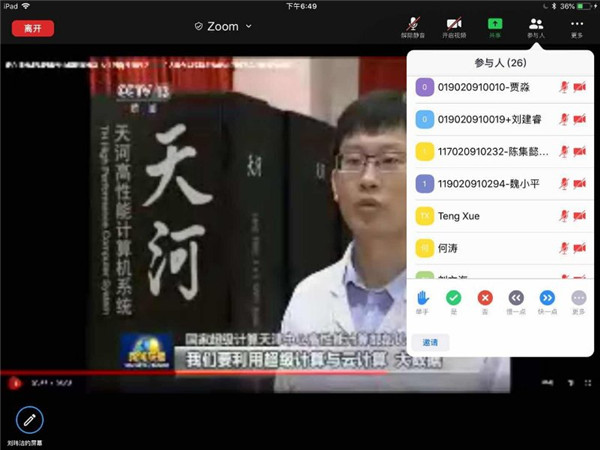Screen dimensions: 600x450
Task: Tap video-off icon for 刘建睿
Action: coord(580,119)
